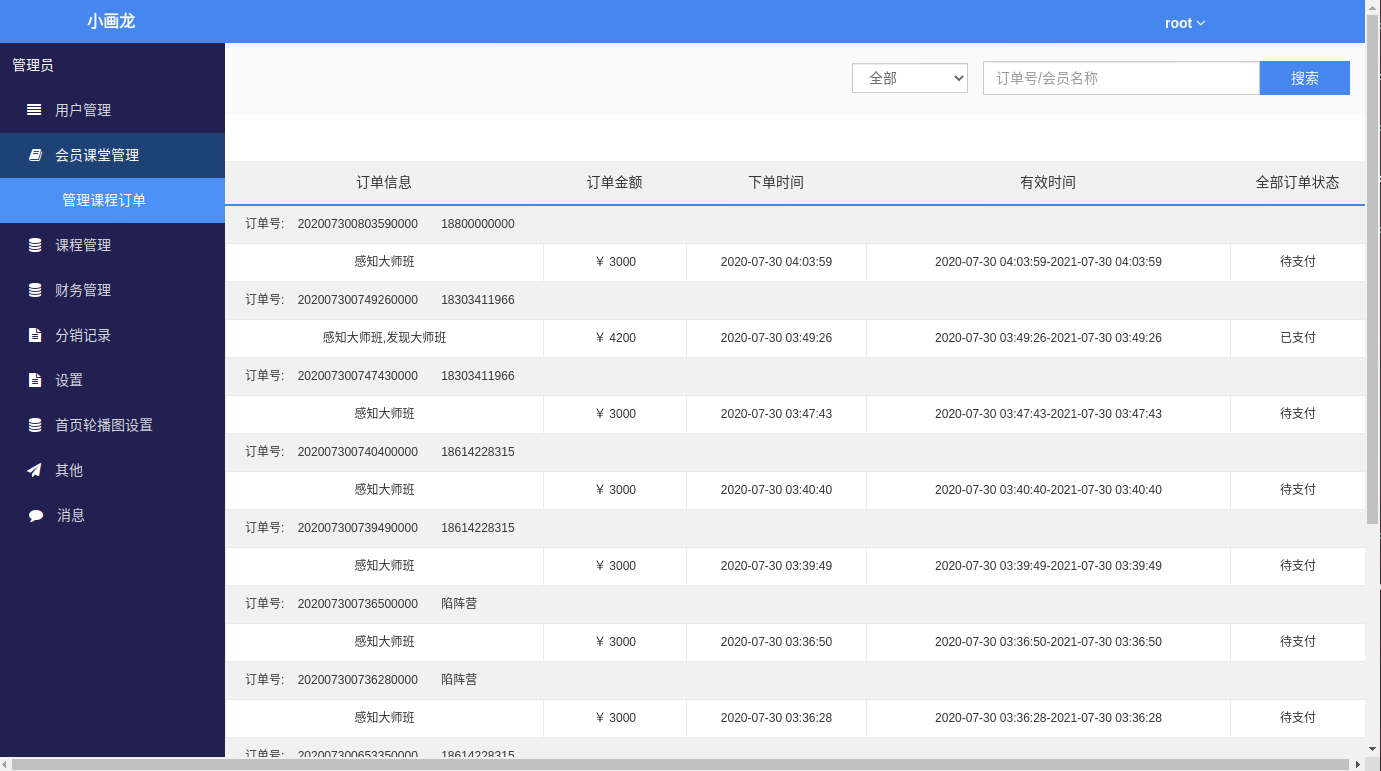The image size is (1381, 771).
Task: Click the paper plane icon beside 其他
Action: pos(35,470)
